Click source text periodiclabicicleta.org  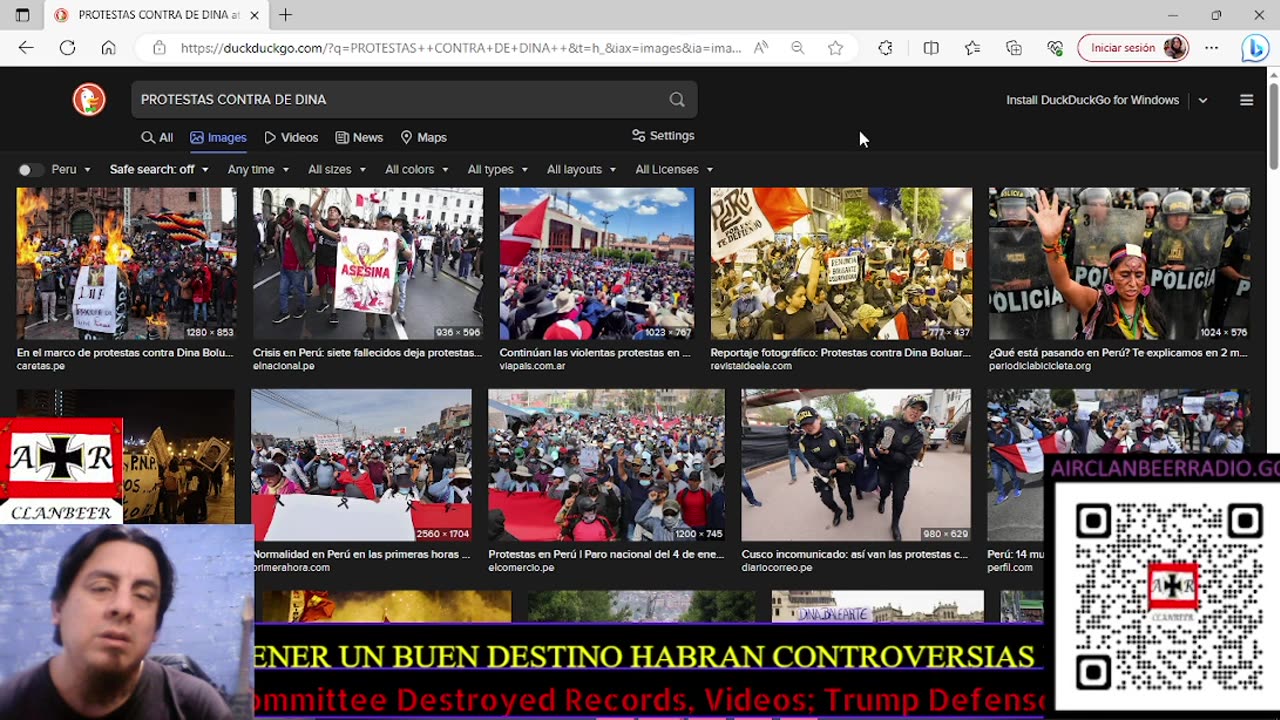click(x=1039, y=367)
